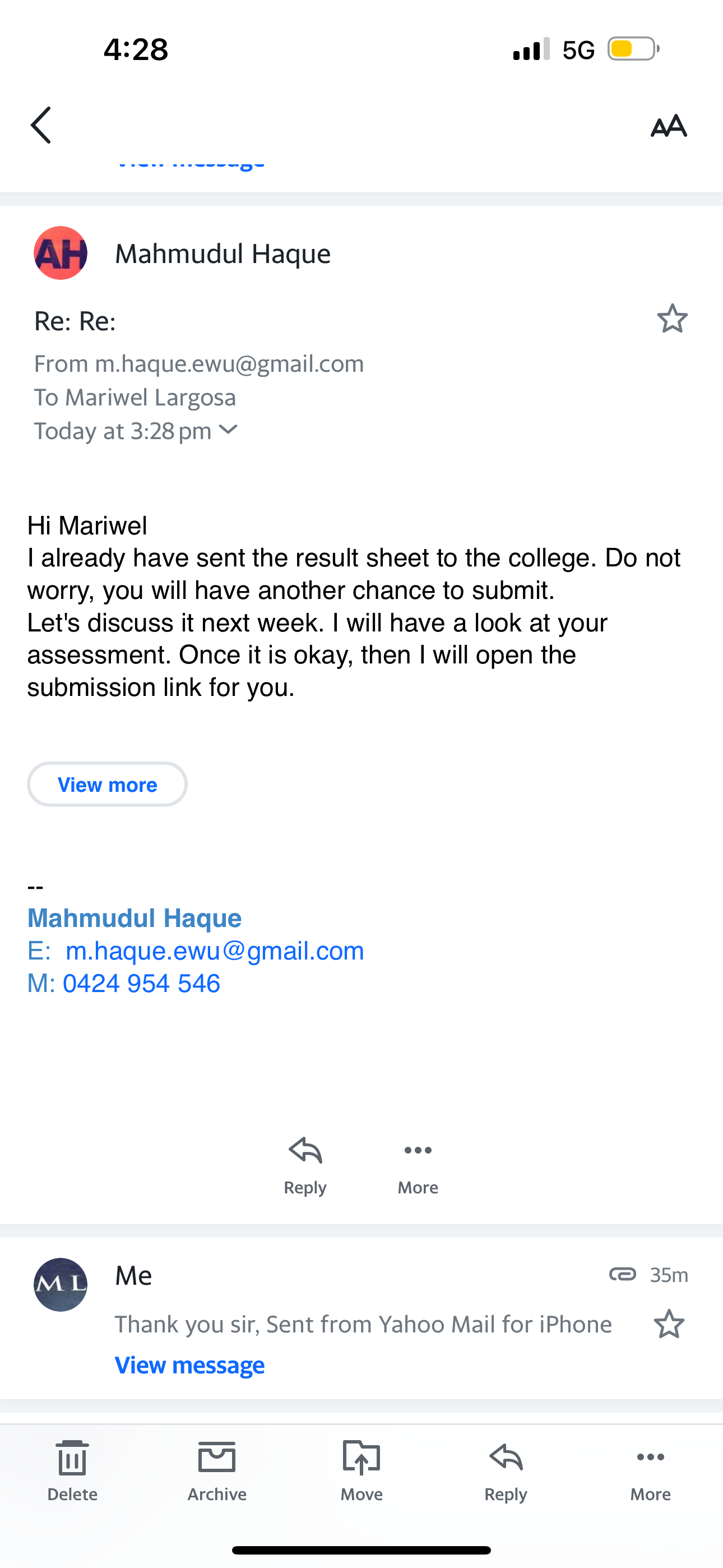
Task: Open More options in bottom toolbar
Action: tap(651, 1456)
